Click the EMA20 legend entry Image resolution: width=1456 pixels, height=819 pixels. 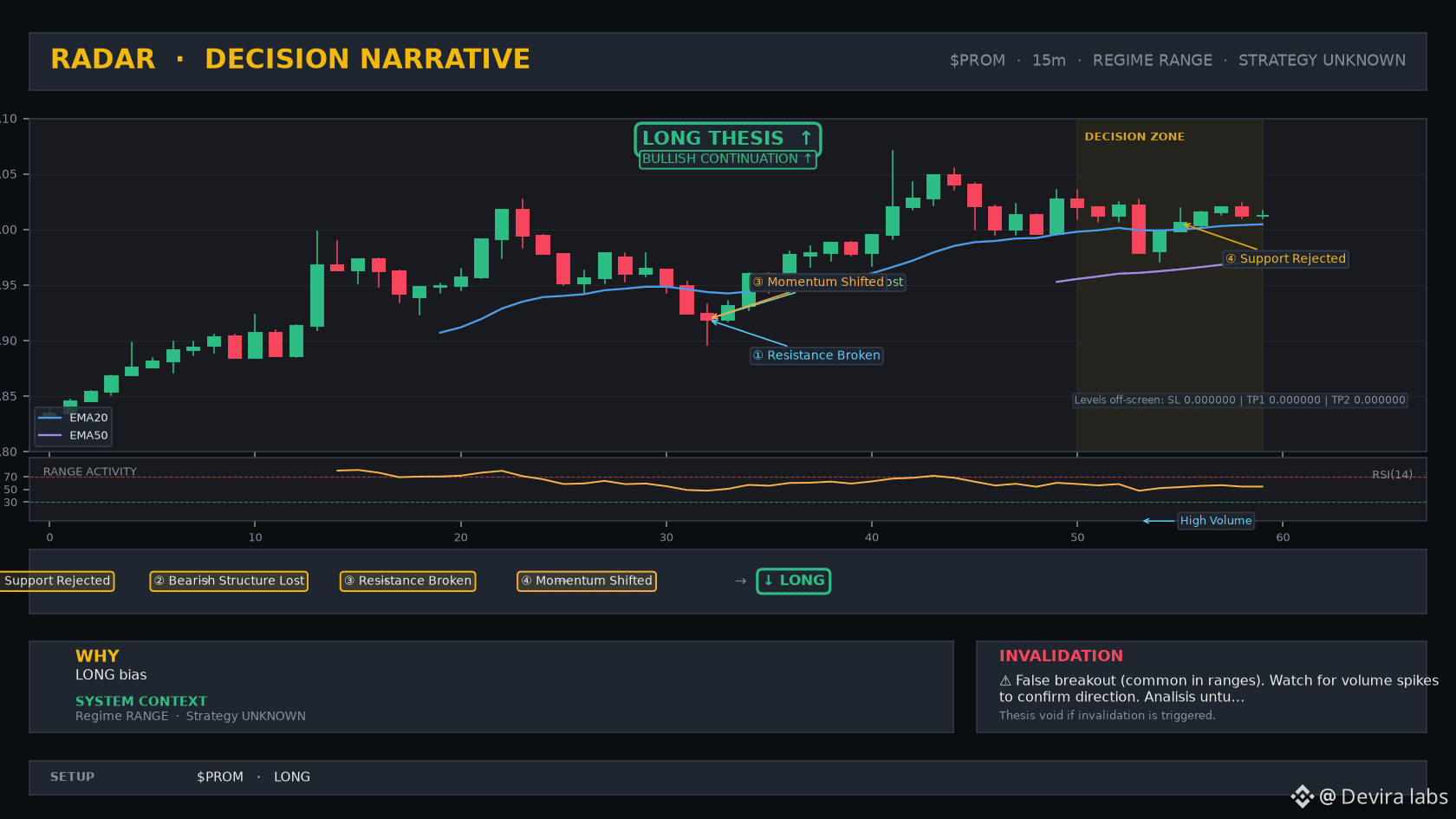click(73, 417)
